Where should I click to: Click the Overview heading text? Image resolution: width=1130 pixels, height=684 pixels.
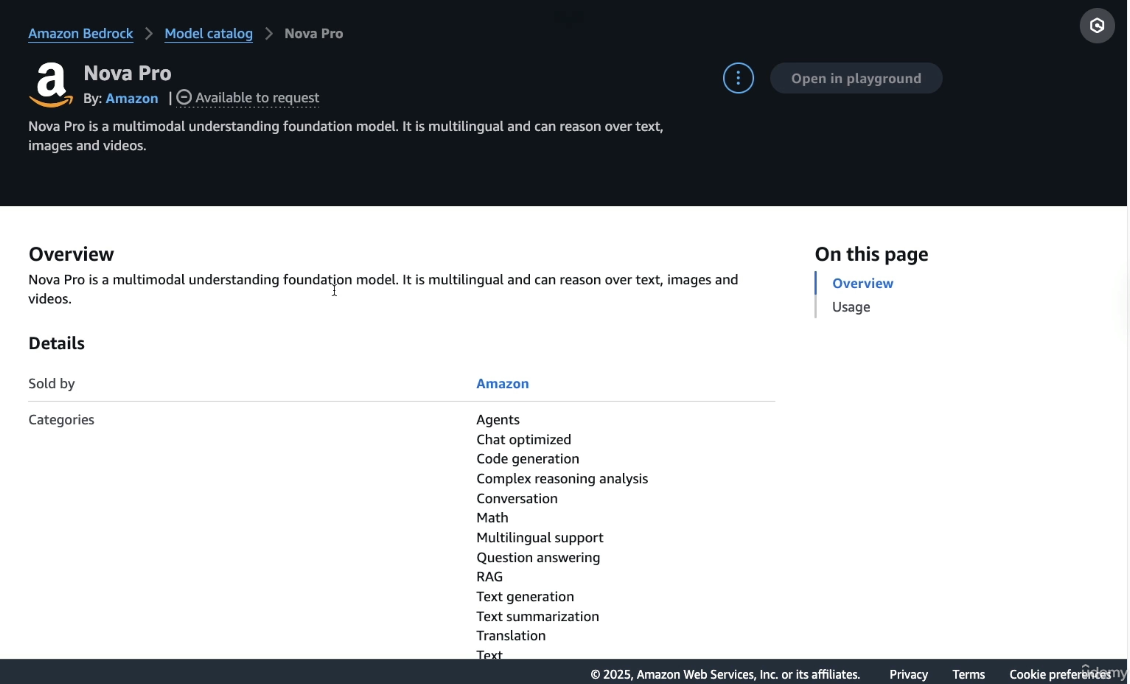(x=71, y=254)
